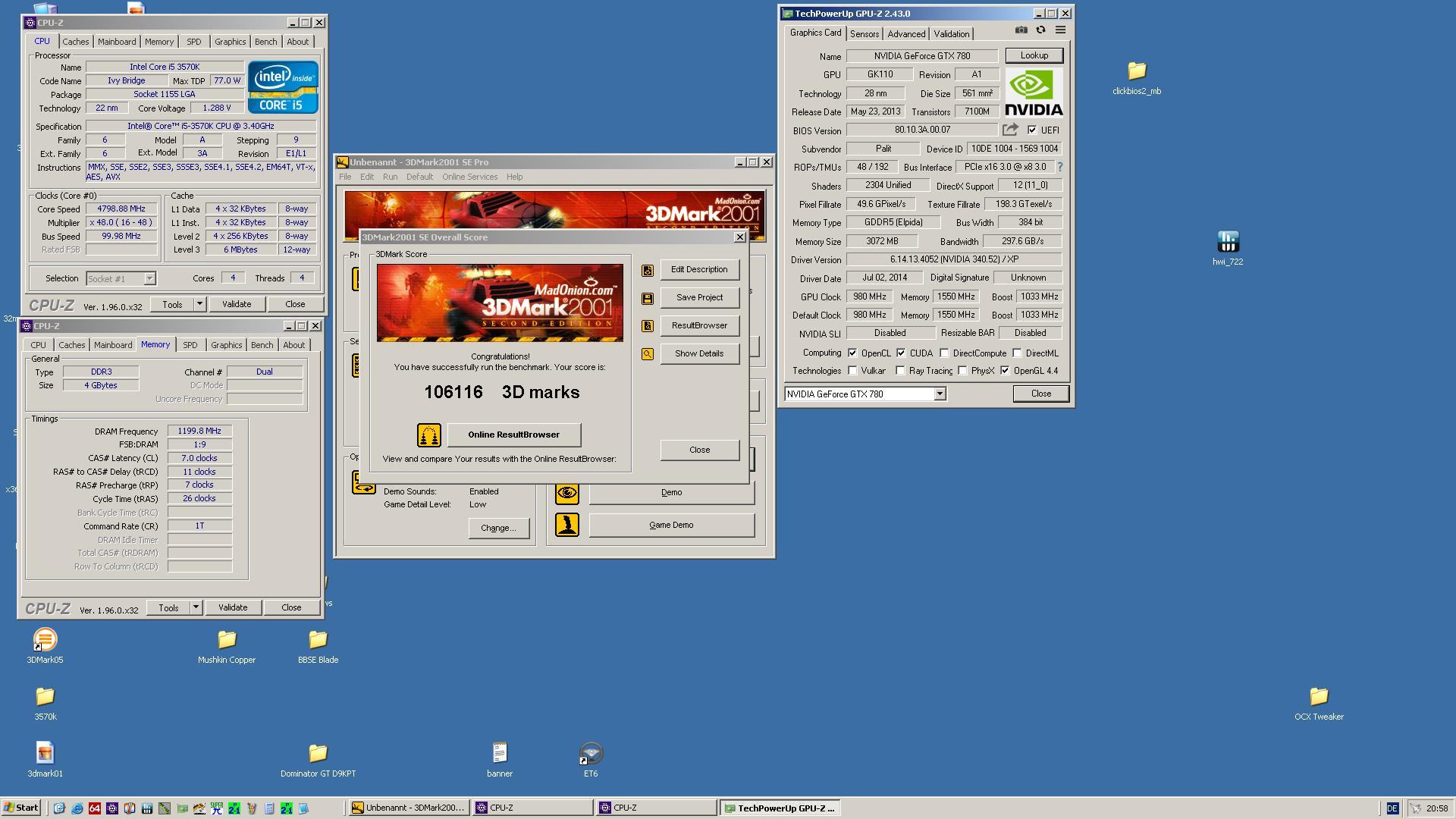The width and height of the screenshot is (1456, 819).
Task: Click the GPU-Z refresh icon
Action: 1040,30
